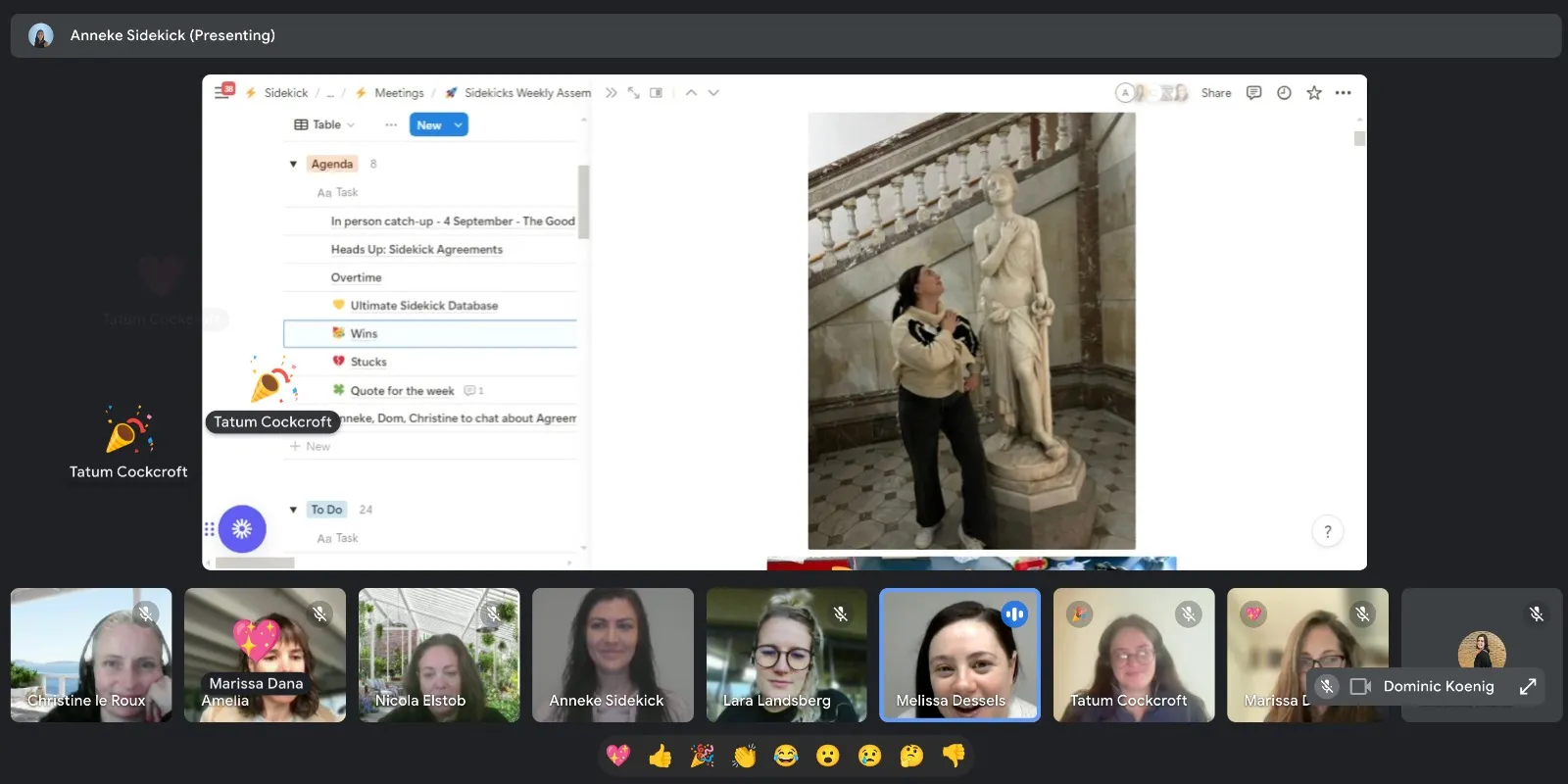1568x784 pixels.
Task: Click the muted mic on Lara Landsberg's tile
Action: 841,613
